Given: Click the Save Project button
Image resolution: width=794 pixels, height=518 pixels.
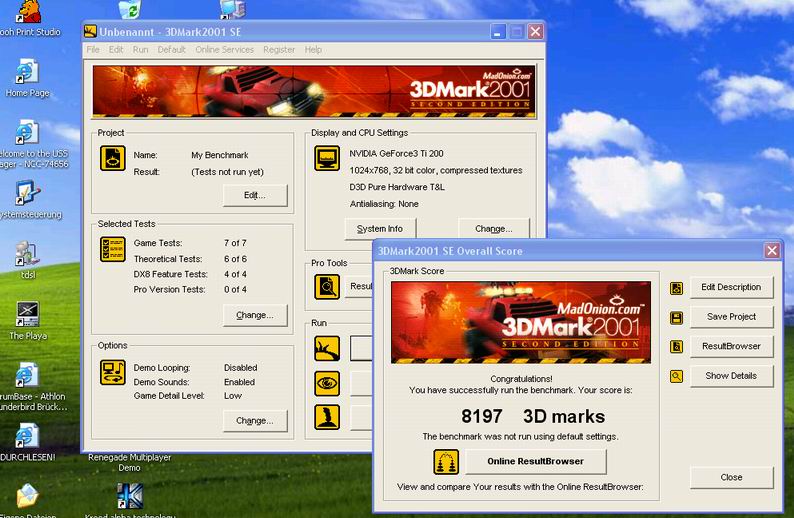Looking at the screenshot, I should point(731,316).
